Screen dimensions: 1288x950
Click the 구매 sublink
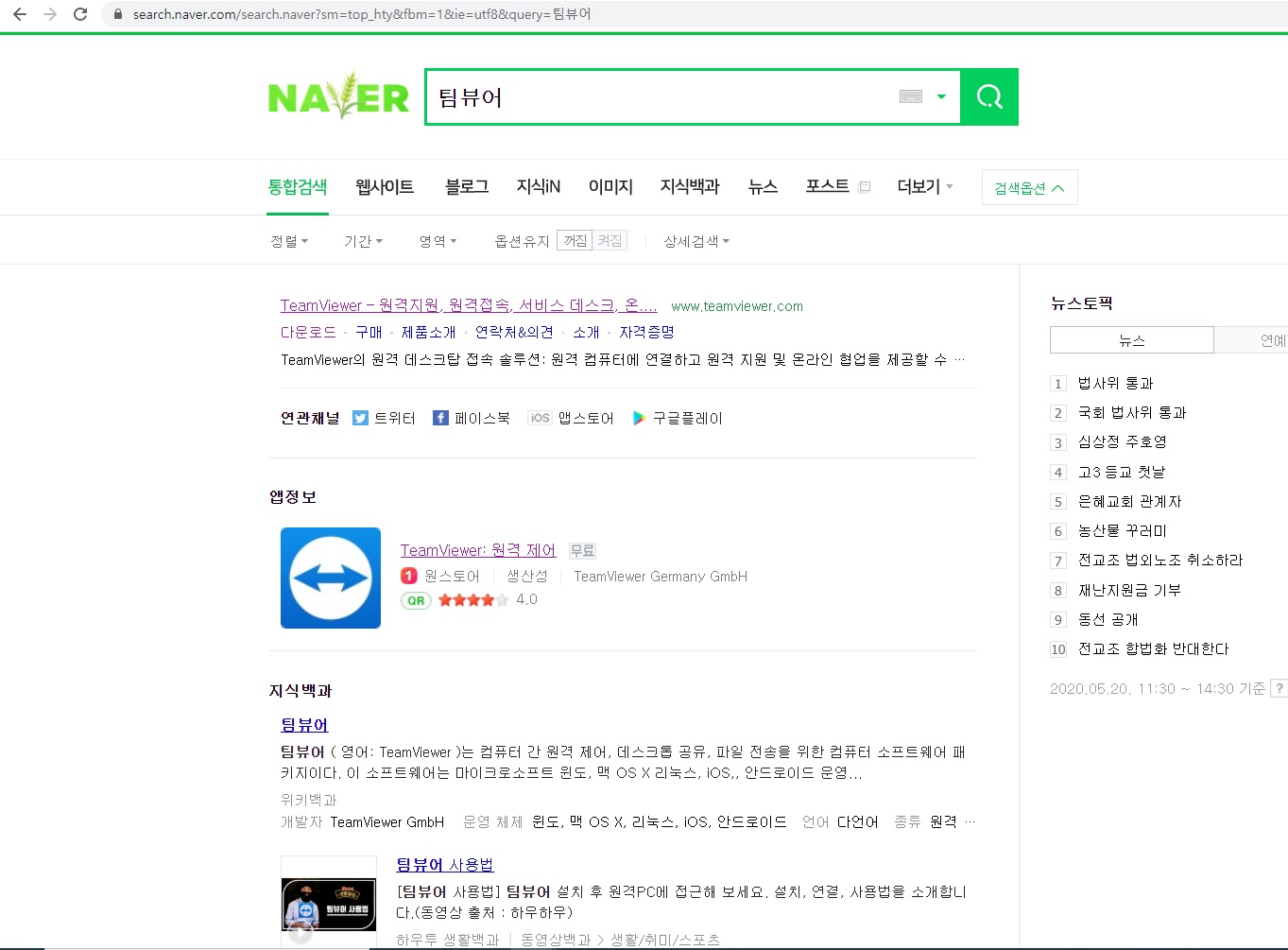point(369,332)
